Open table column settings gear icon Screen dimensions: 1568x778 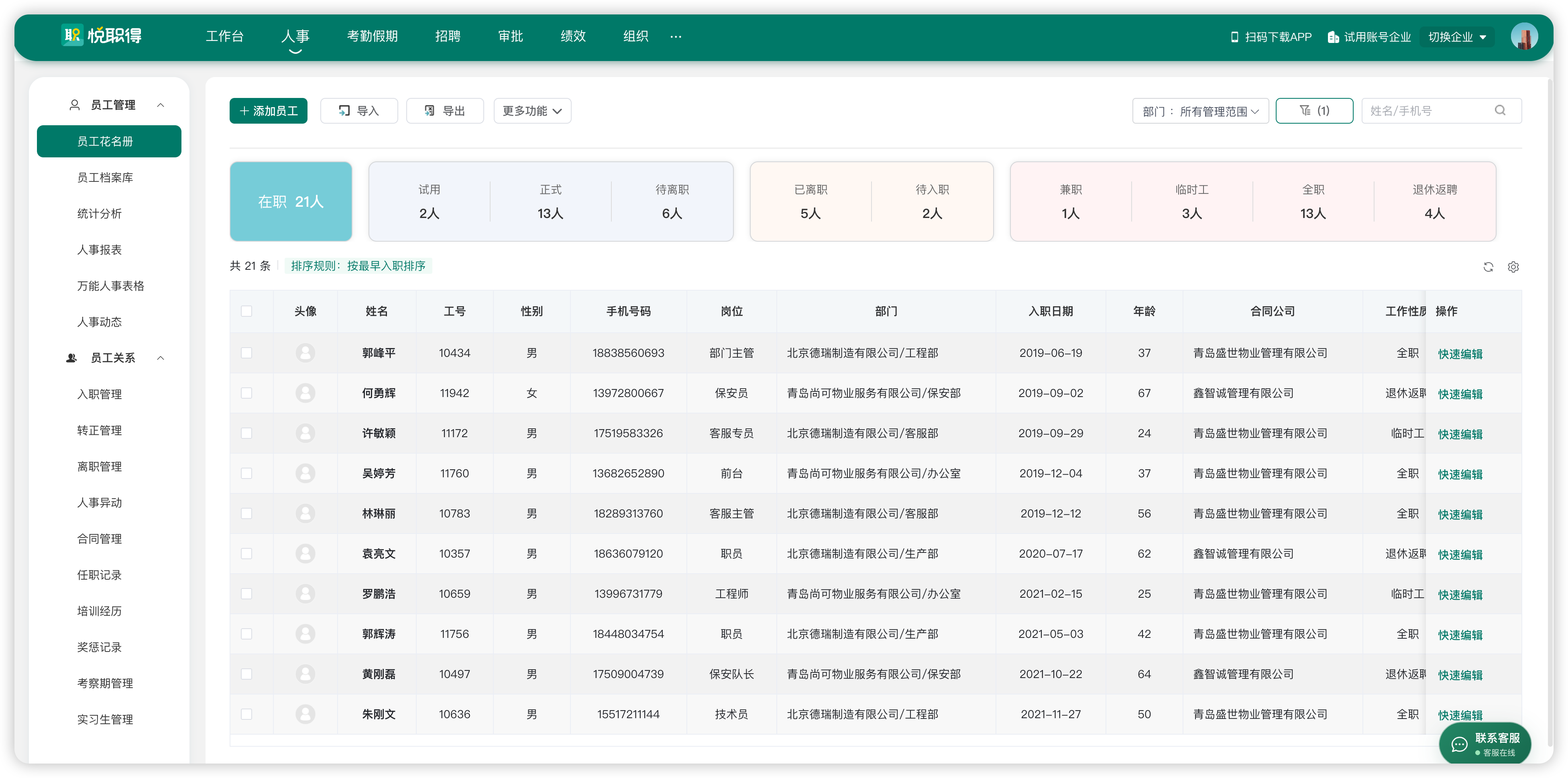[1513, 267]
